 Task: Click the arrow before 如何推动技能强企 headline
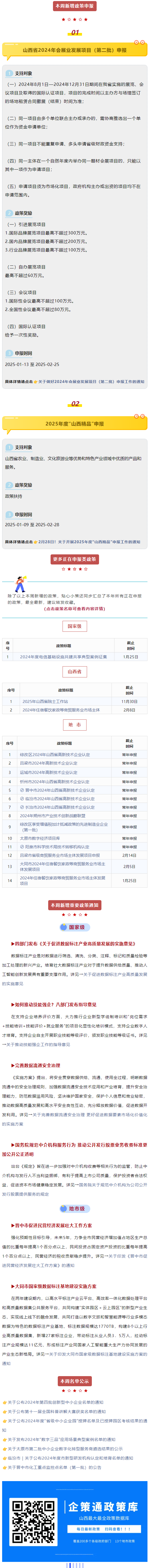13,1005
